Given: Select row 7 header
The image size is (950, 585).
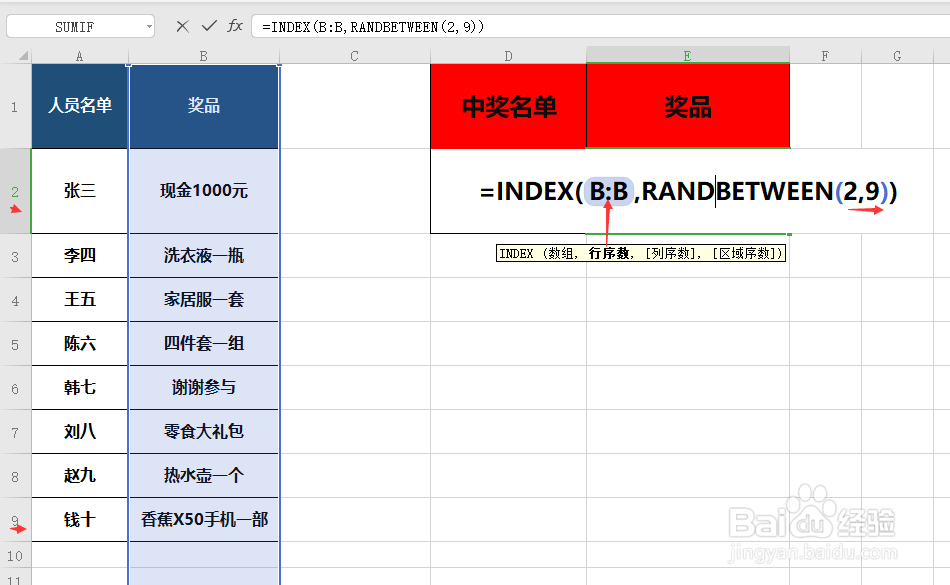Looking at the screenshot, I should click(x=15, y=432).
